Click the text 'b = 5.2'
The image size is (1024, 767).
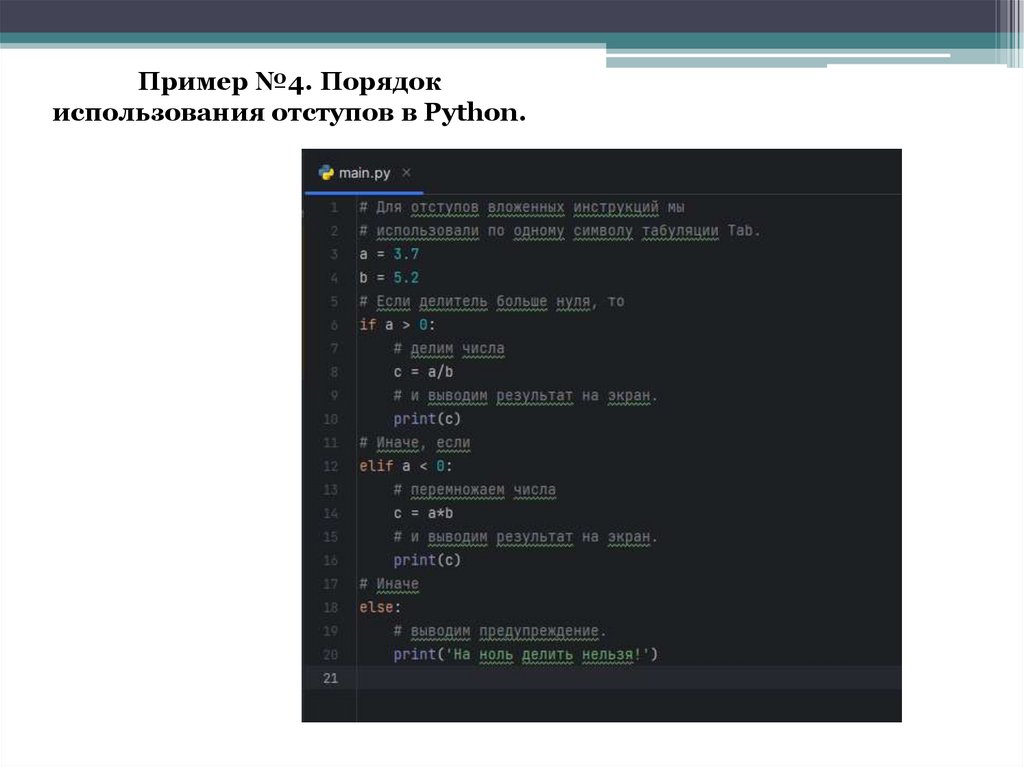389,278
